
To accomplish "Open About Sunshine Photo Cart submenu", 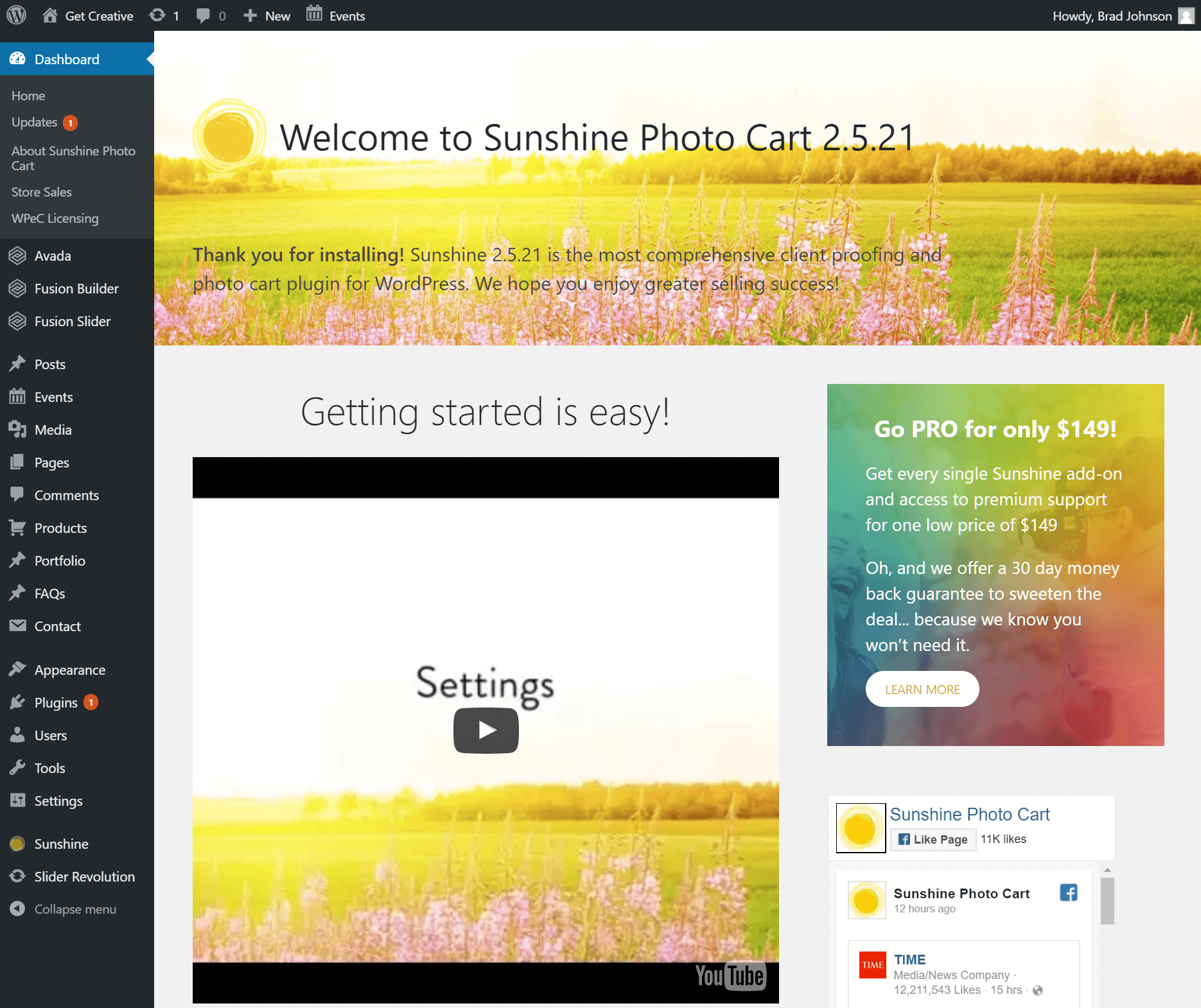I will [x=73, y=158].
